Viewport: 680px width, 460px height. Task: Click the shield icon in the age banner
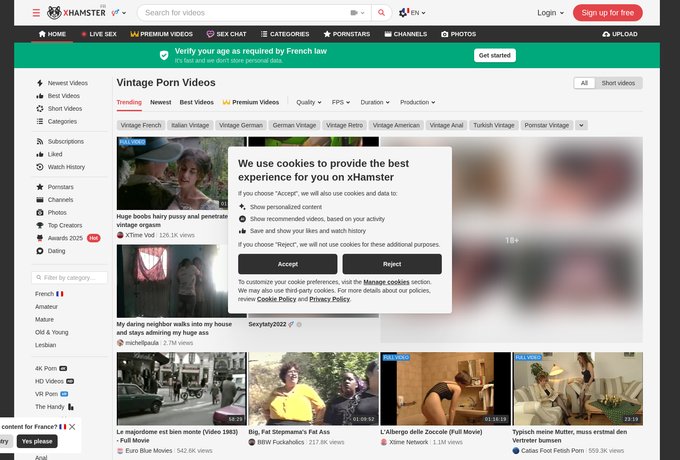[164, 55]
